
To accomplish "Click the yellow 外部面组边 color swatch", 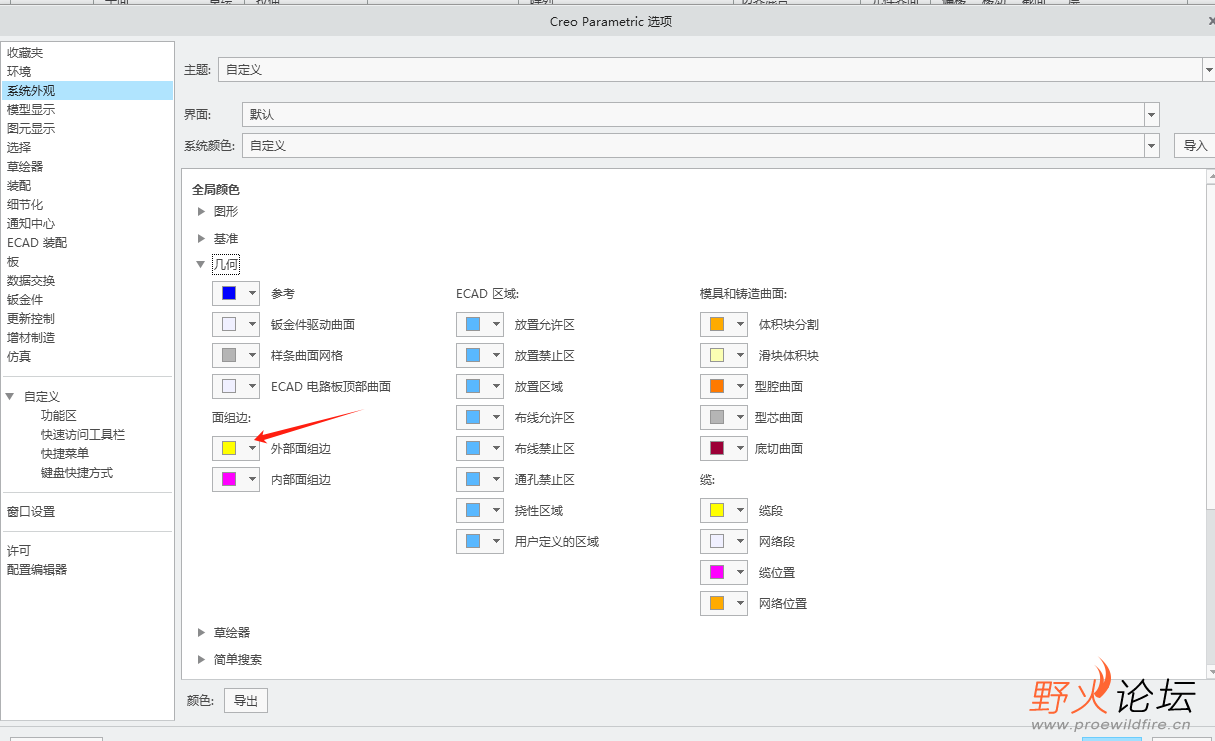I will coord(236,448).
